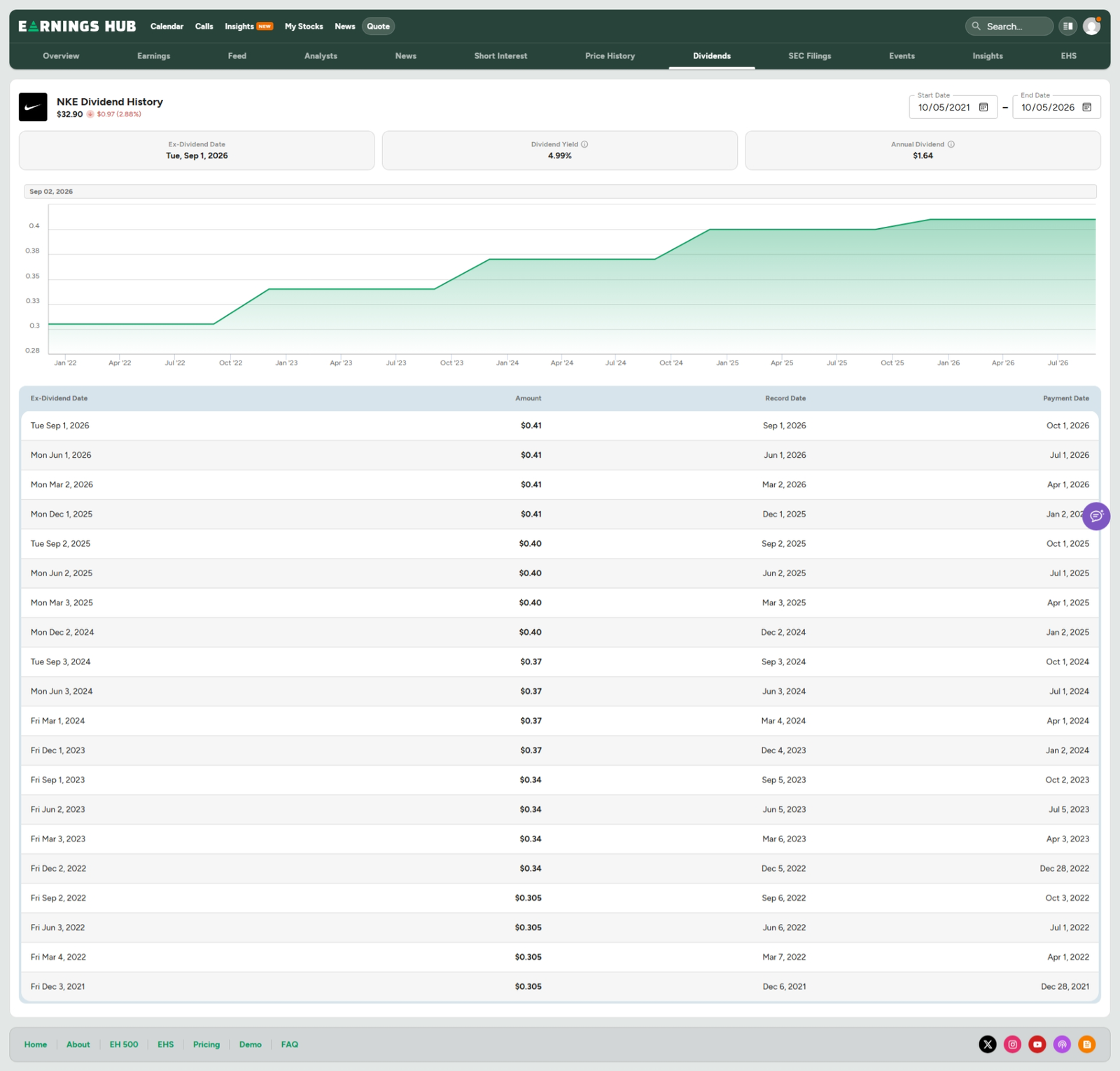The width and height of the screenshot is (1120, 1071).
Task: Click the Demo footer link
Action: click(251, 1044)
